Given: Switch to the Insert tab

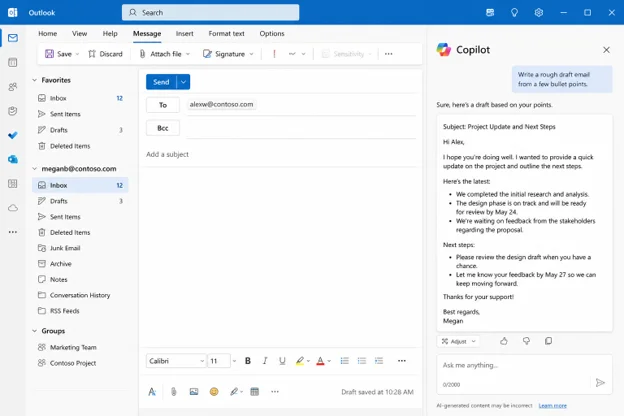Looking at the screenshot, I should tap(185, 33).
